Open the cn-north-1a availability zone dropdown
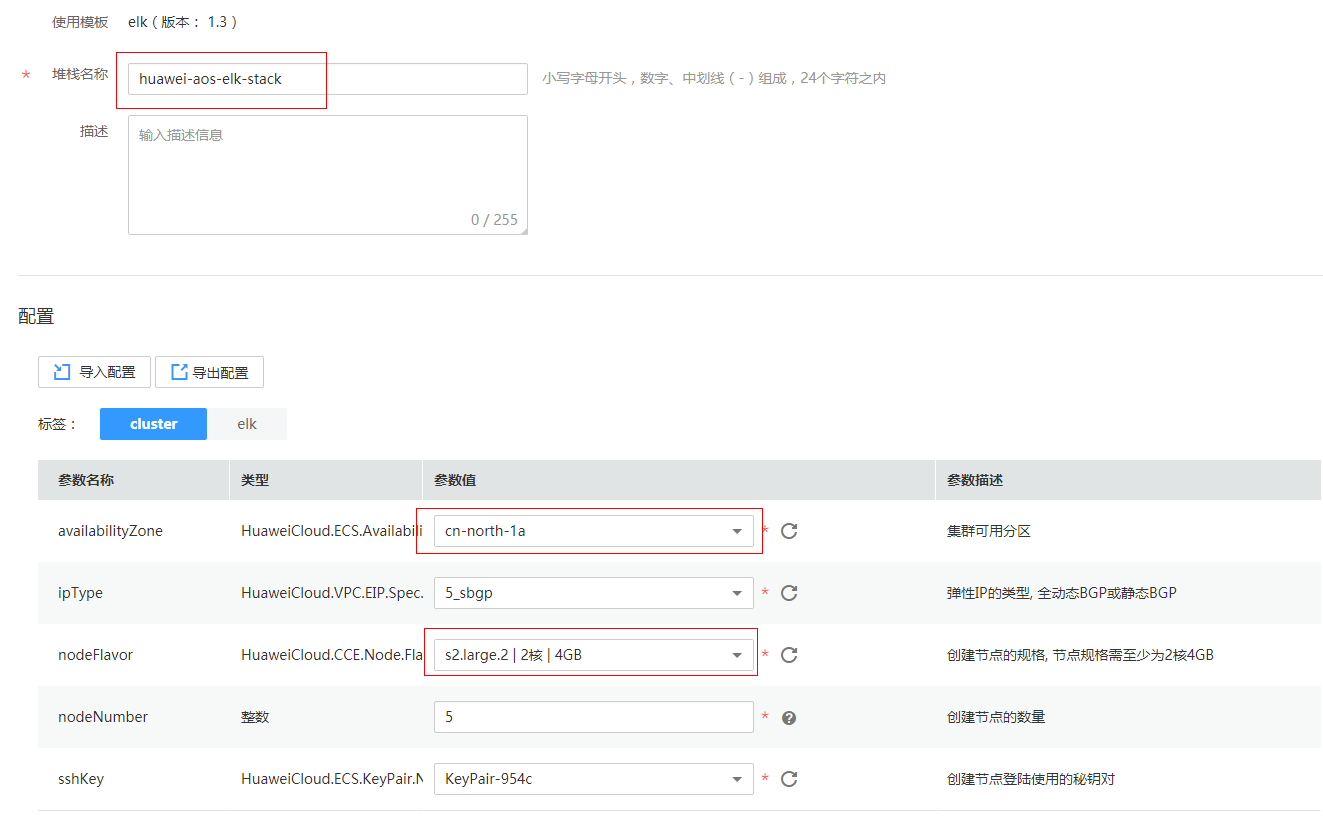1323x835 pixels. [593, 531]
